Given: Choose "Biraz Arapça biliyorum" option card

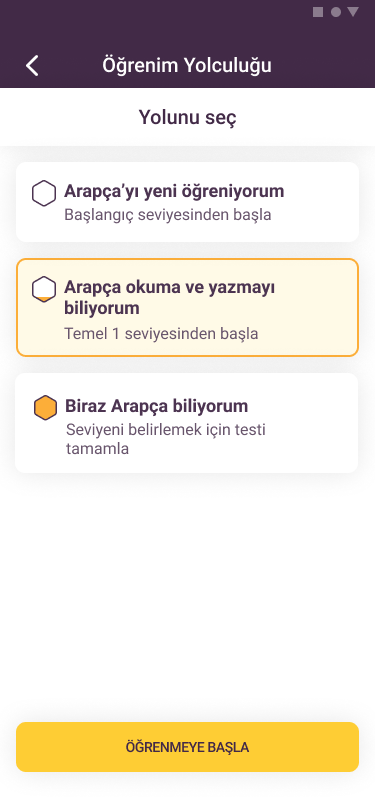Looking at the screenshot, I should (x=186, y=423).
